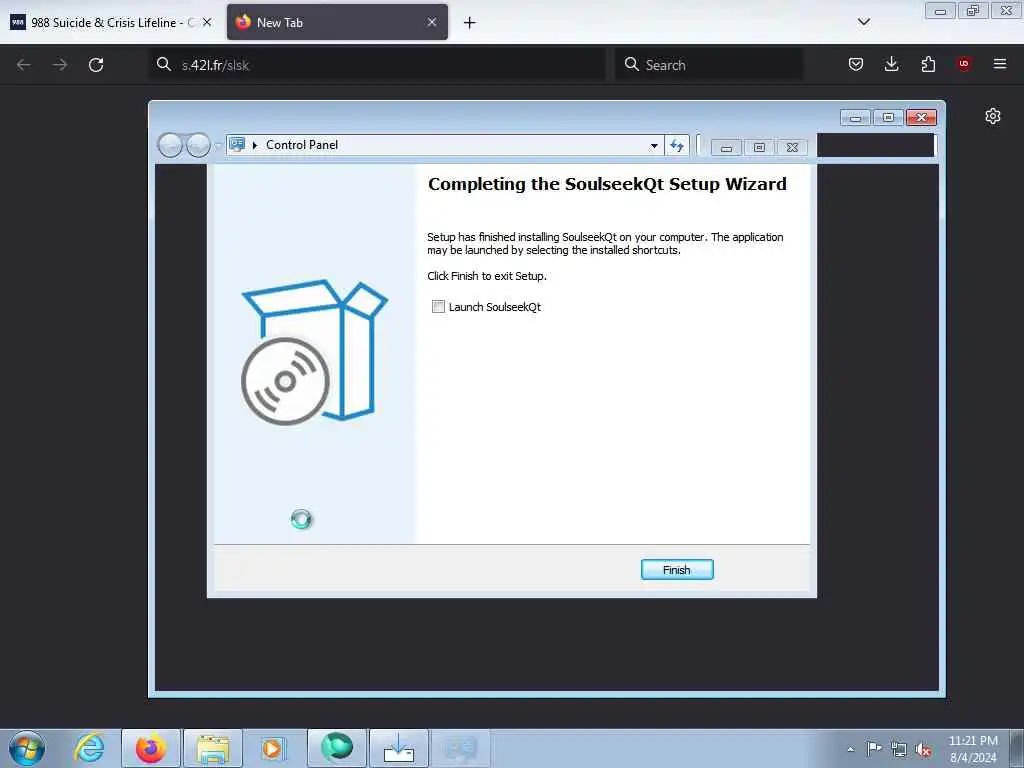Open the uBlock Origin extension icon

coord(964,64)
